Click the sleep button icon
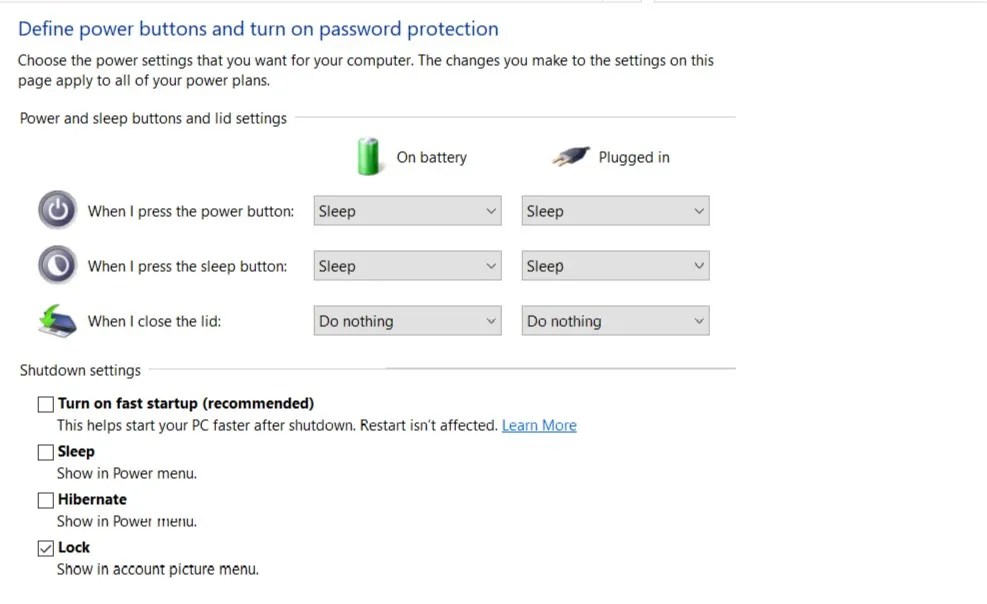The image size is (987, 604). point(57,264)
